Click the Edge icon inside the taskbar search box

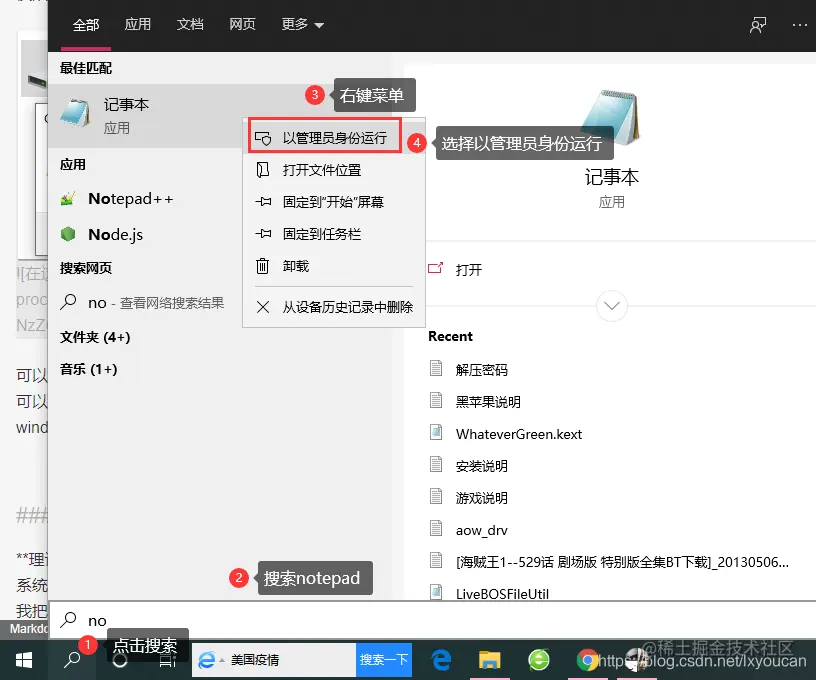tap(209, 660)
